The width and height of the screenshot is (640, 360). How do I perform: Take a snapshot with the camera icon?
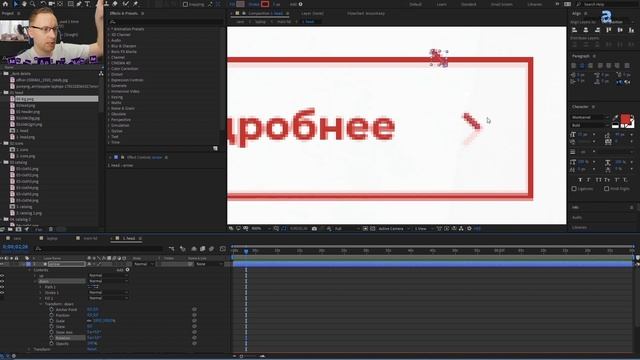tap(314, 229)
